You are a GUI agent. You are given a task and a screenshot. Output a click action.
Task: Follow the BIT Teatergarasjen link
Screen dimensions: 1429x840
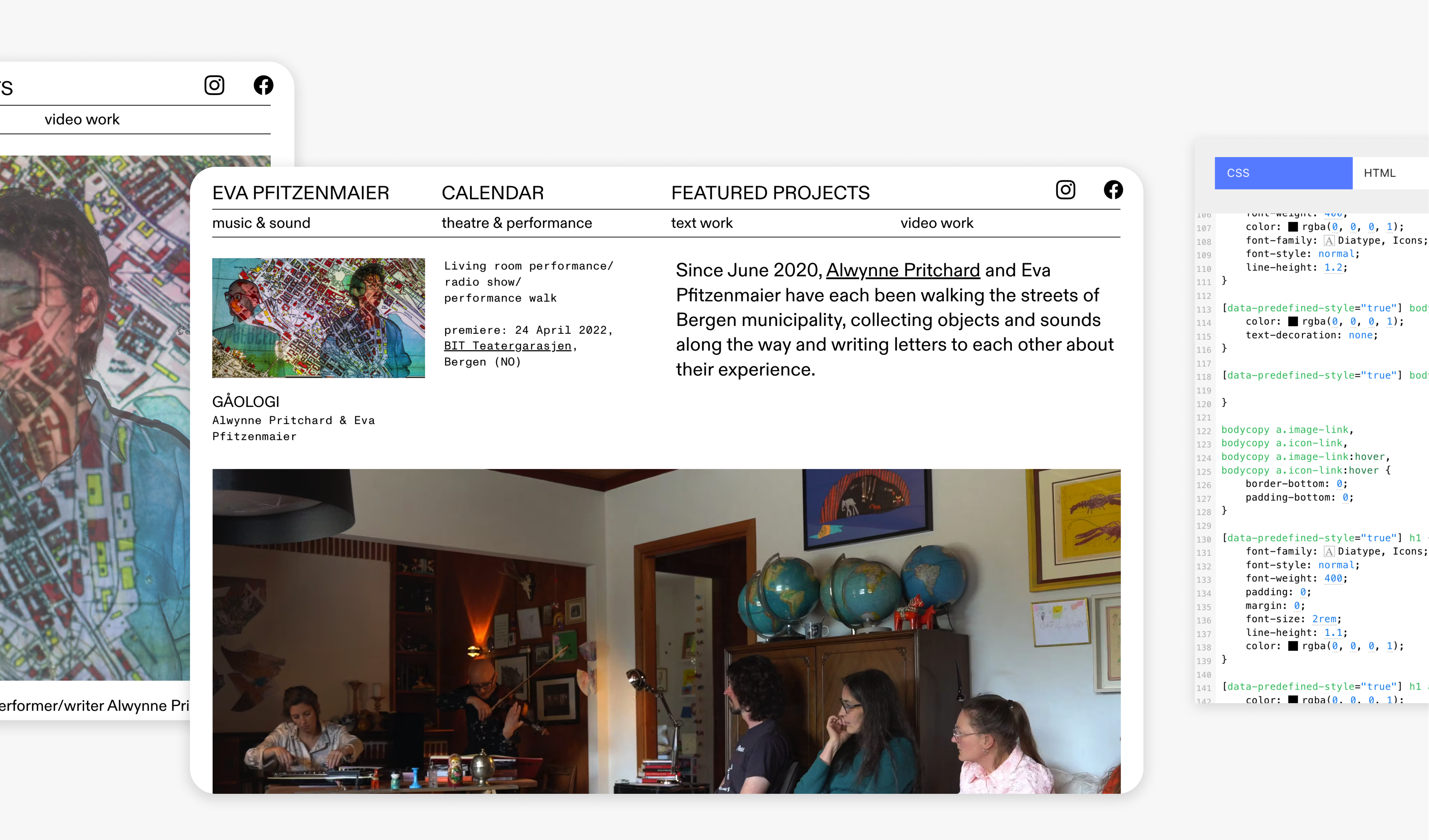coord(508,346)
